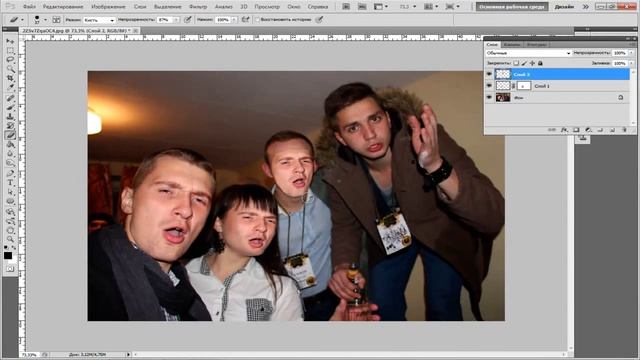Select the Dodge tool
640x360 pixels.
tap(10, 163)
